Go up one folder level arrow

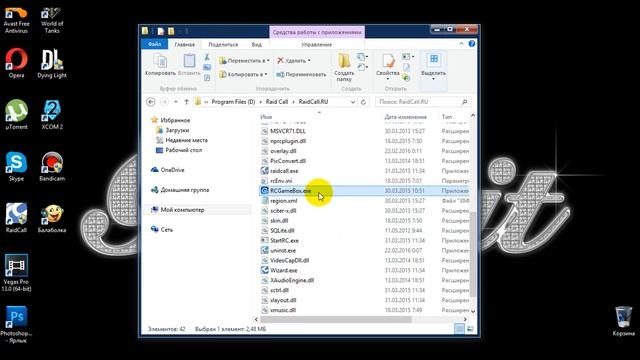[187, 102]
